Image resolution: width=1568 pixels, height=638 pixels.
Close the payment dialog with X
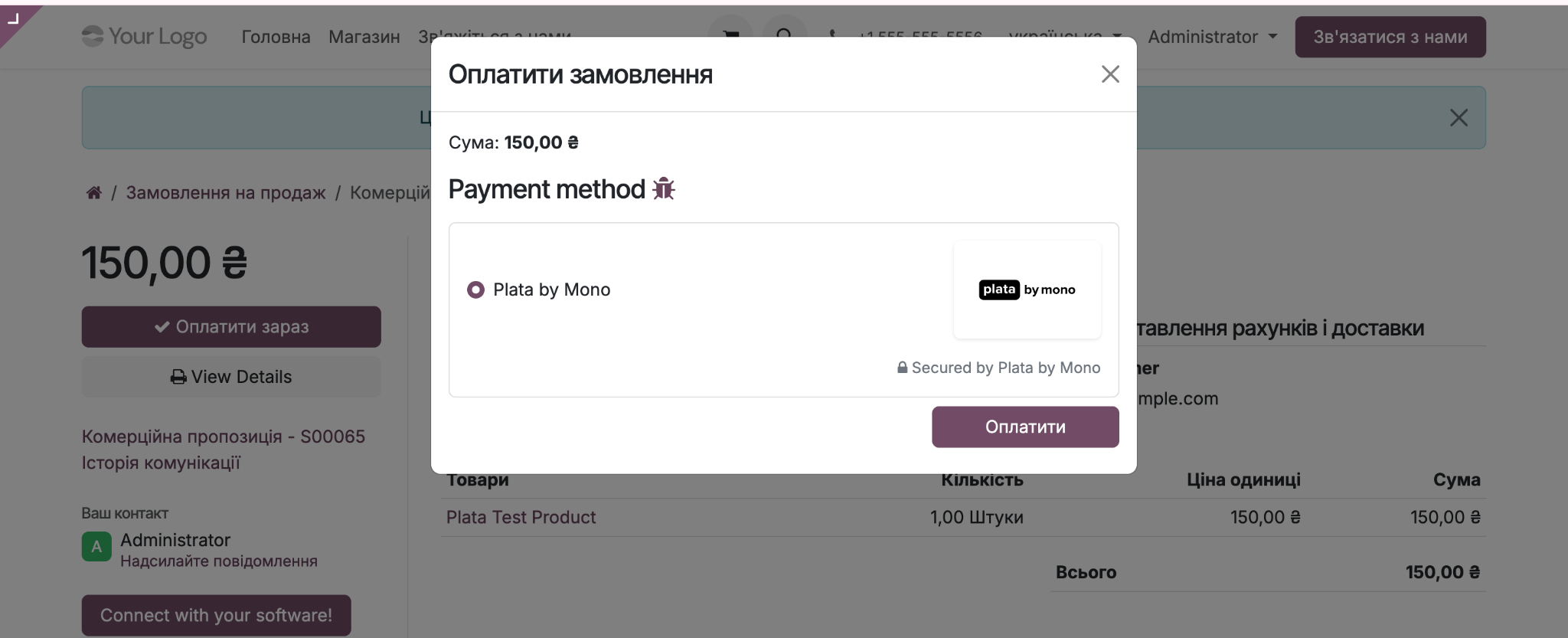coord(1110,74)
